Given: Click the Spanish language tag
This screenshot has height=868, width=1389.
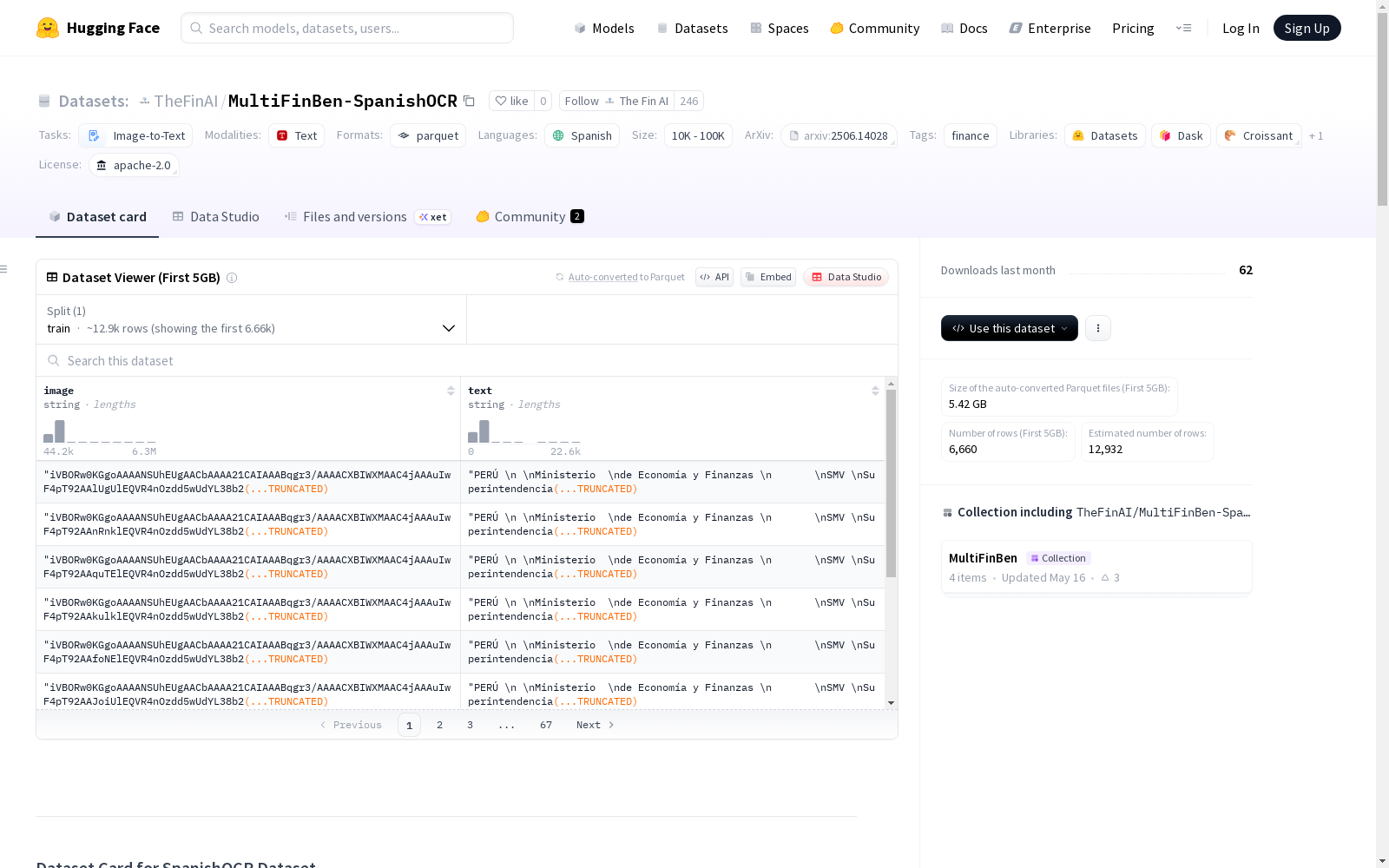Looking at the screenshot, I should click(x=582, y=135).
